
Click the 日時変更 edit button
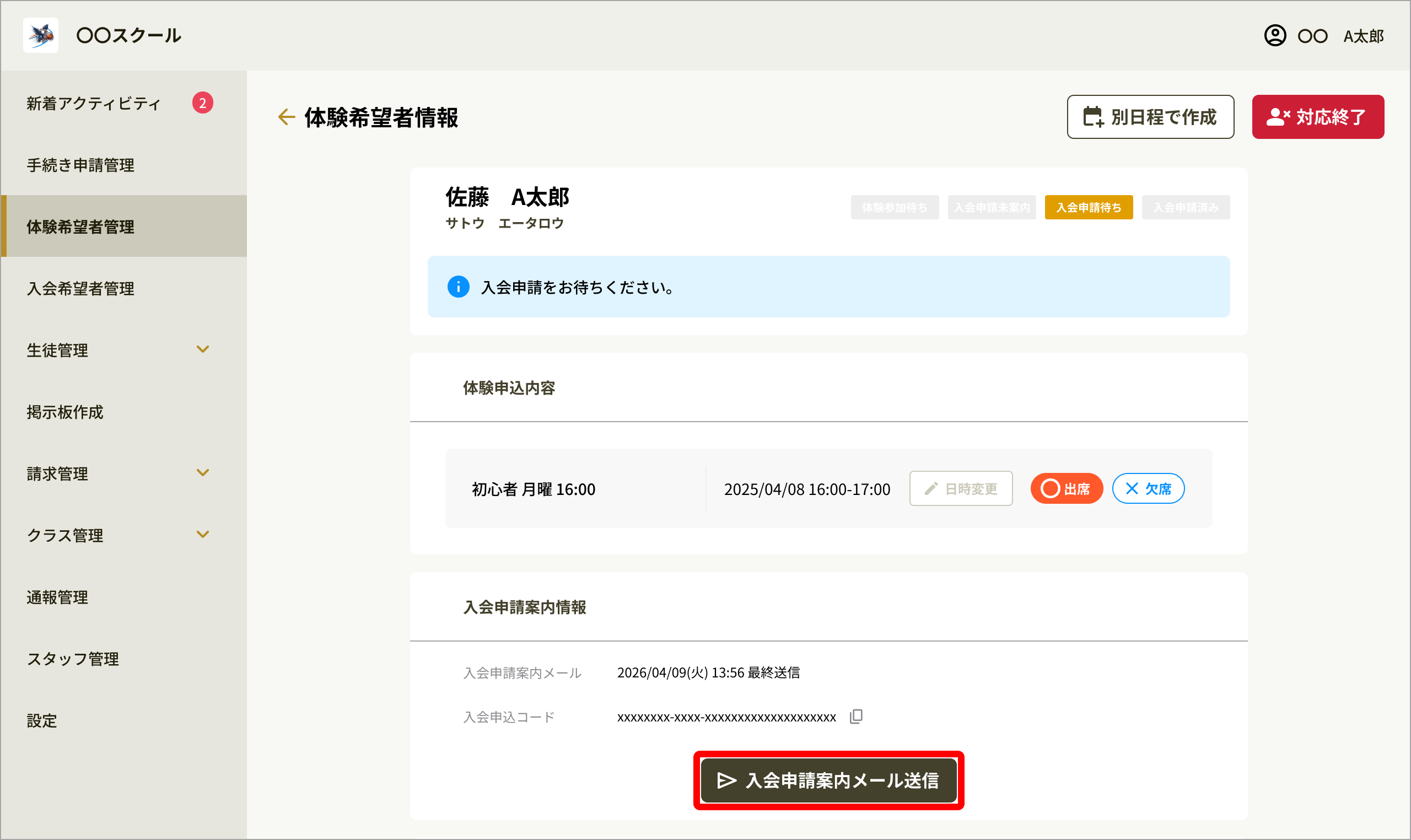[x=961, y=488]
